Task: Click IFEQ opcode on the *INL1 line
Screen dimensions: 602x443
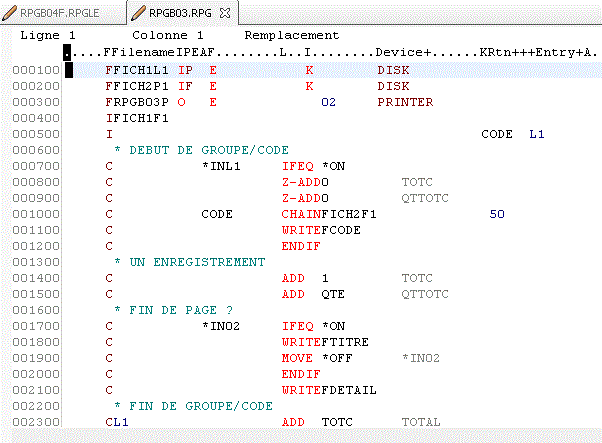Action: 298,166
